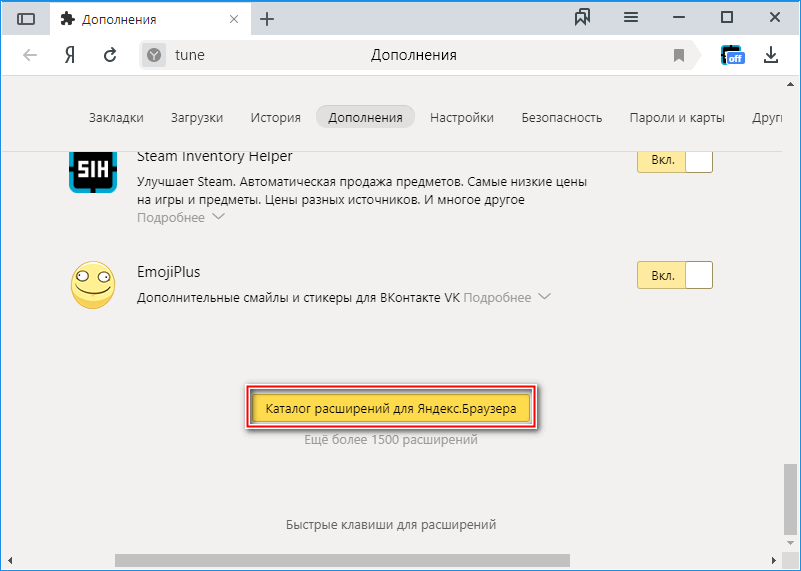
Task: Toggle the Steam Inventory Helper switch
Action: (x=675, y=161)
